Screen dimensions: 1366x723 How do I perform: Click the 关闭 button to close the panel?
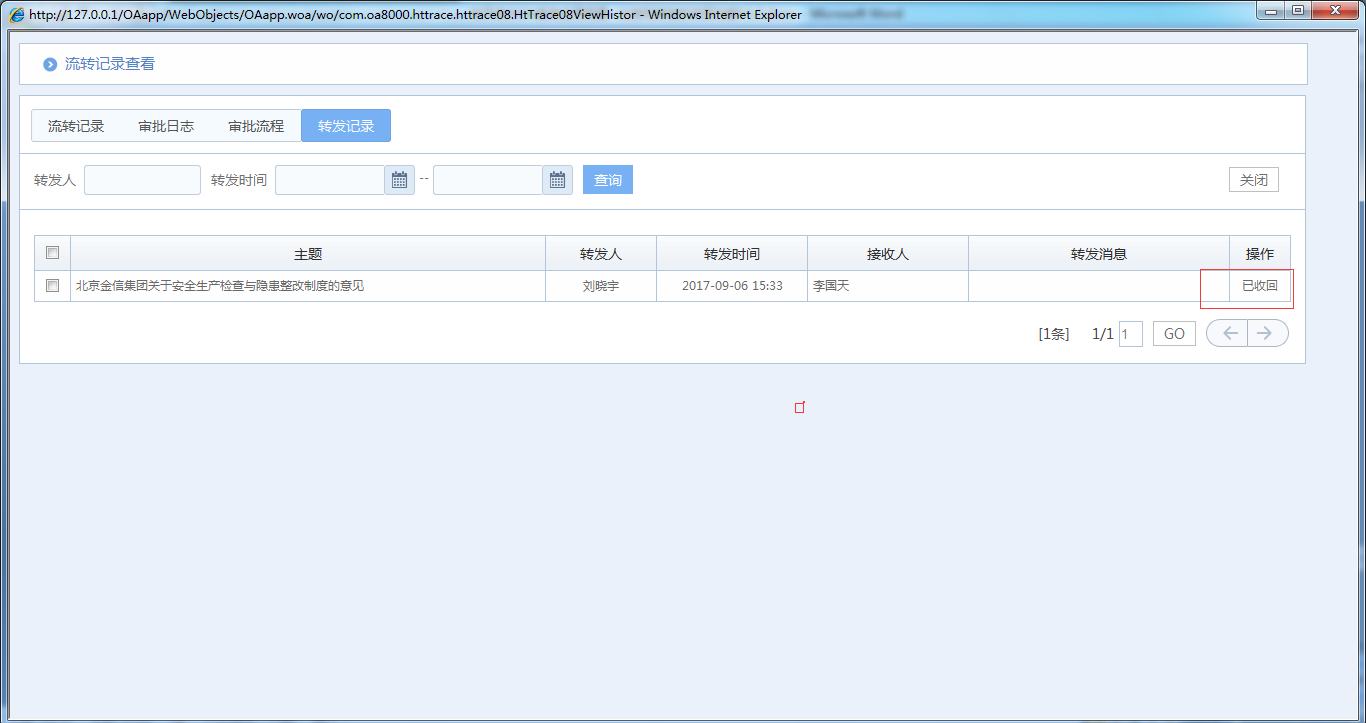tap(1254, 179)
